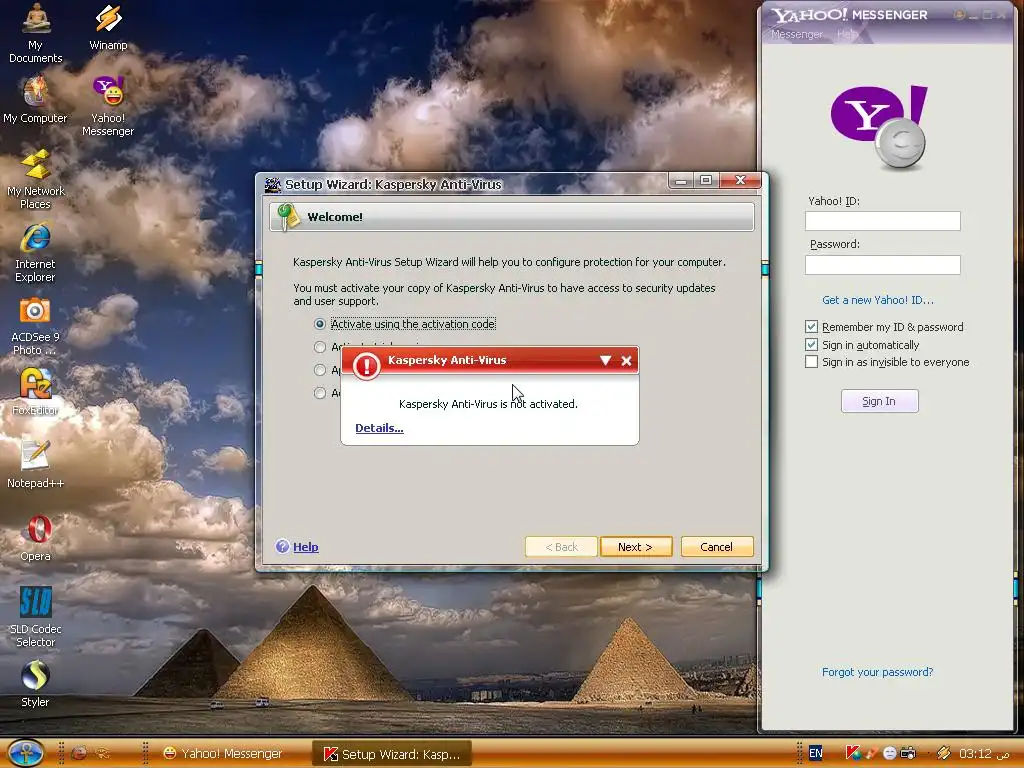Open FoxEditor desktop icon

(35, 391)
